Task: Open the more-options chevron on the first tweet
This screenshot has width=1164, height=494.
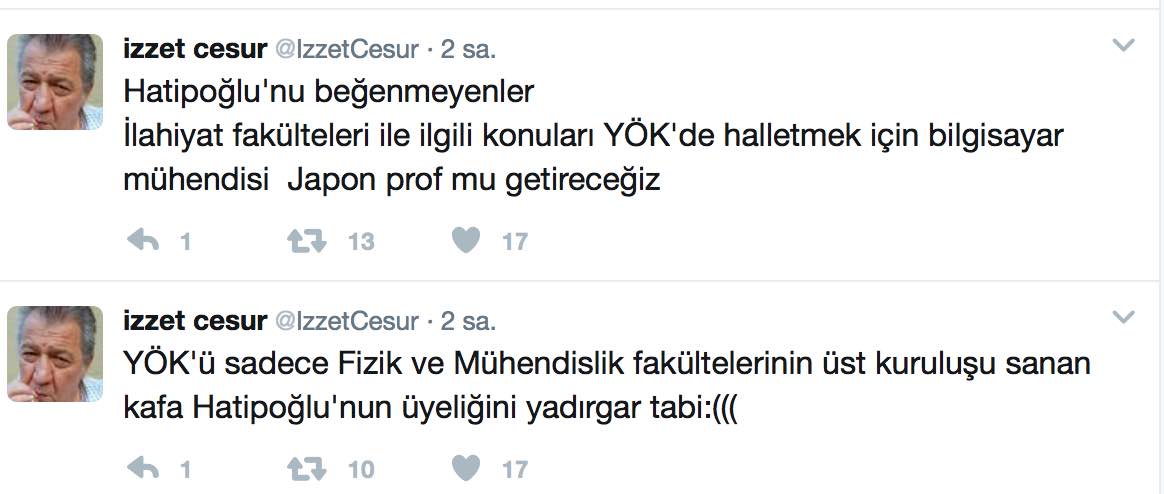Action: coord(1124,46)
